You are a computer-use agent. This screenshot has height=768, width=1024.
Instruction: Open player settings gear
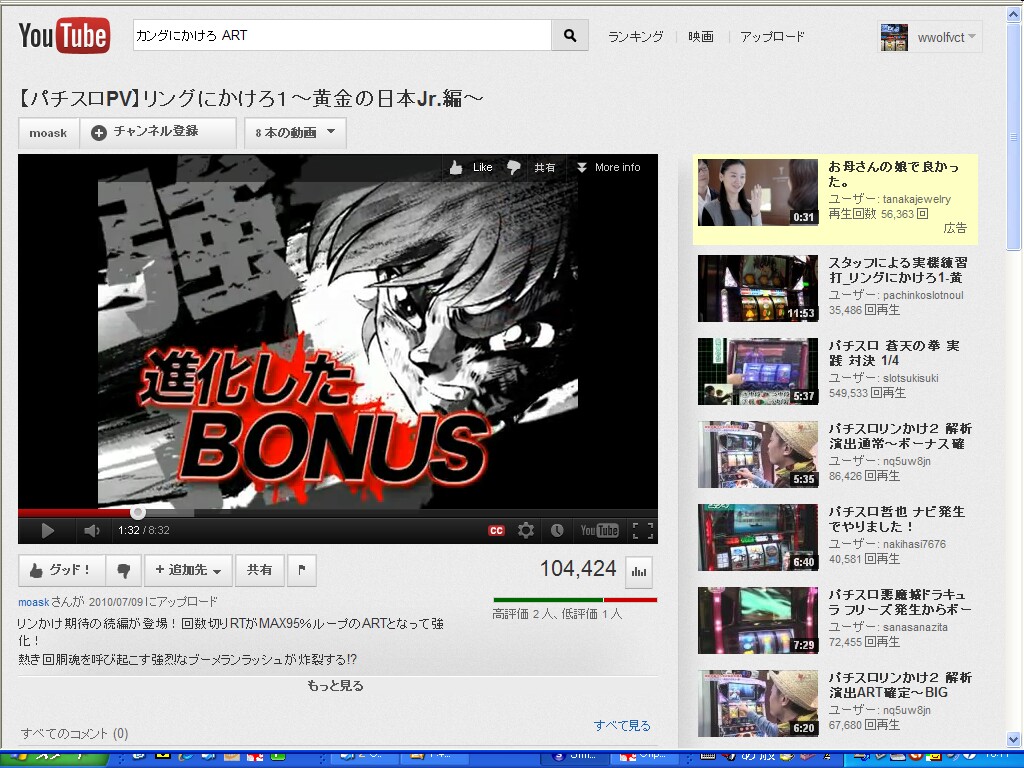tap(526, 530)
